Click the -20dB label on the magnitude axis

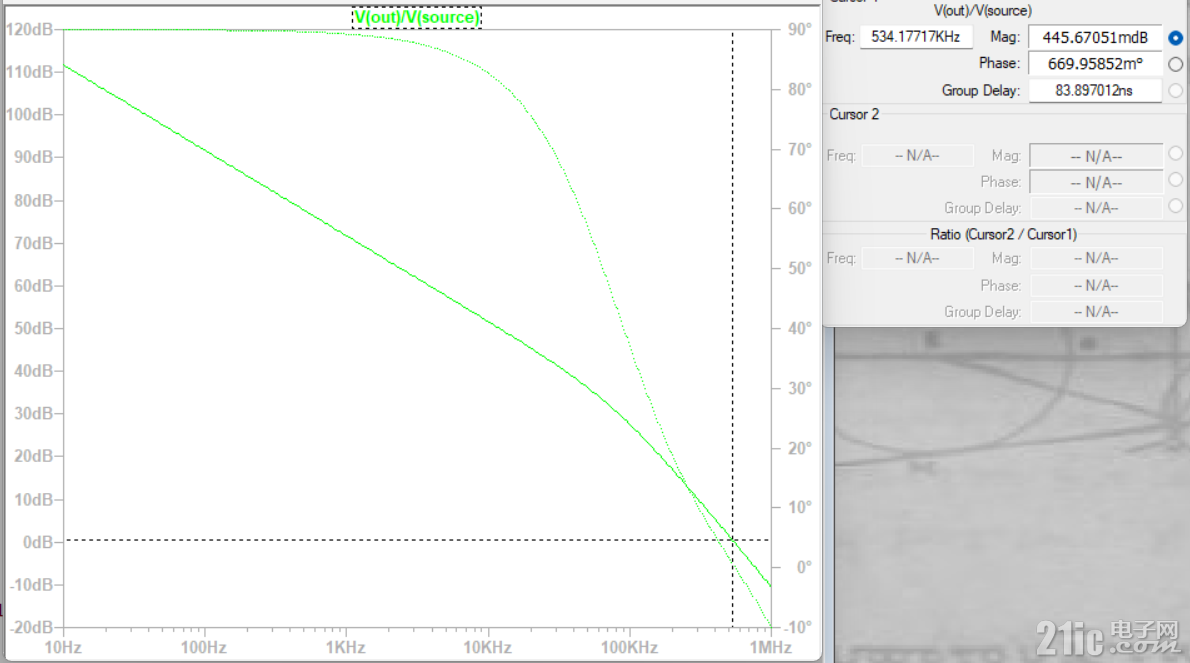click(x=31, y=627)
